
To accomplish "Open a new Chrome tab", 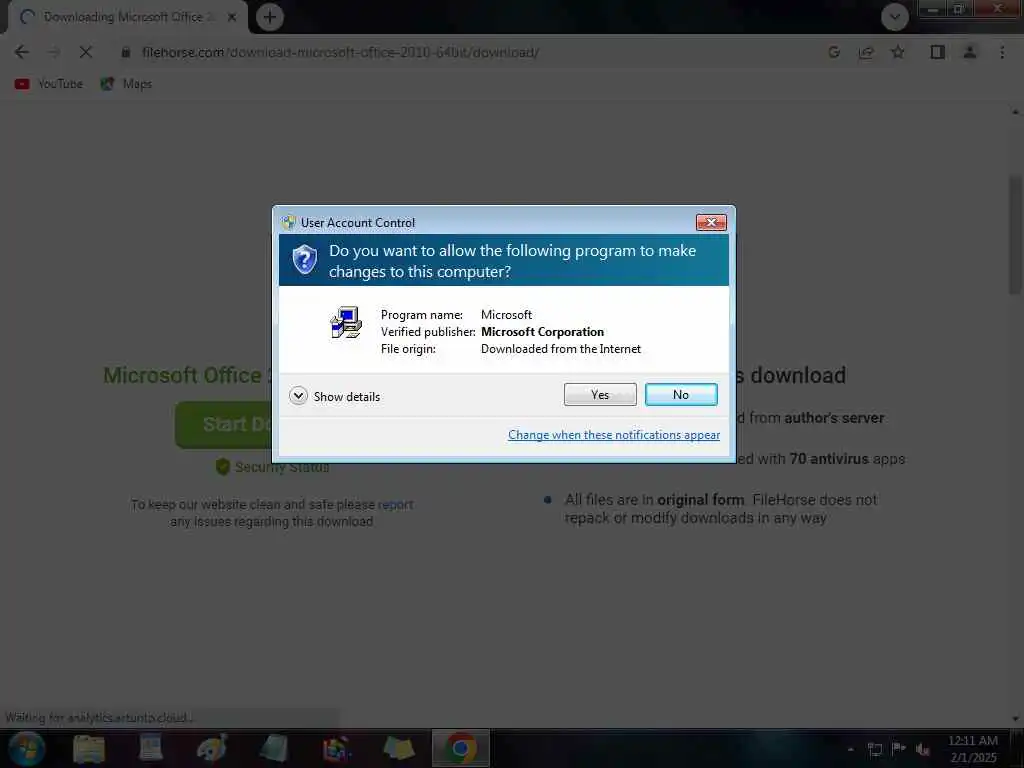I will click(270, 17).
